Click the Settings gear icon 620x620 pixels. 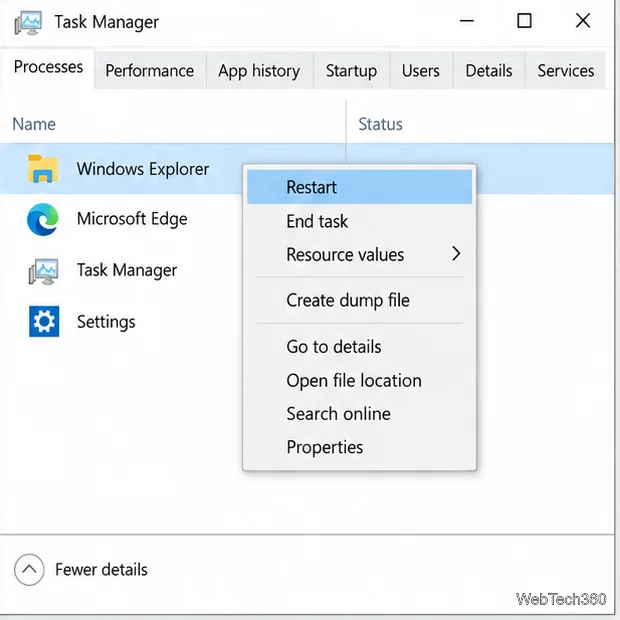click(44, 321)
